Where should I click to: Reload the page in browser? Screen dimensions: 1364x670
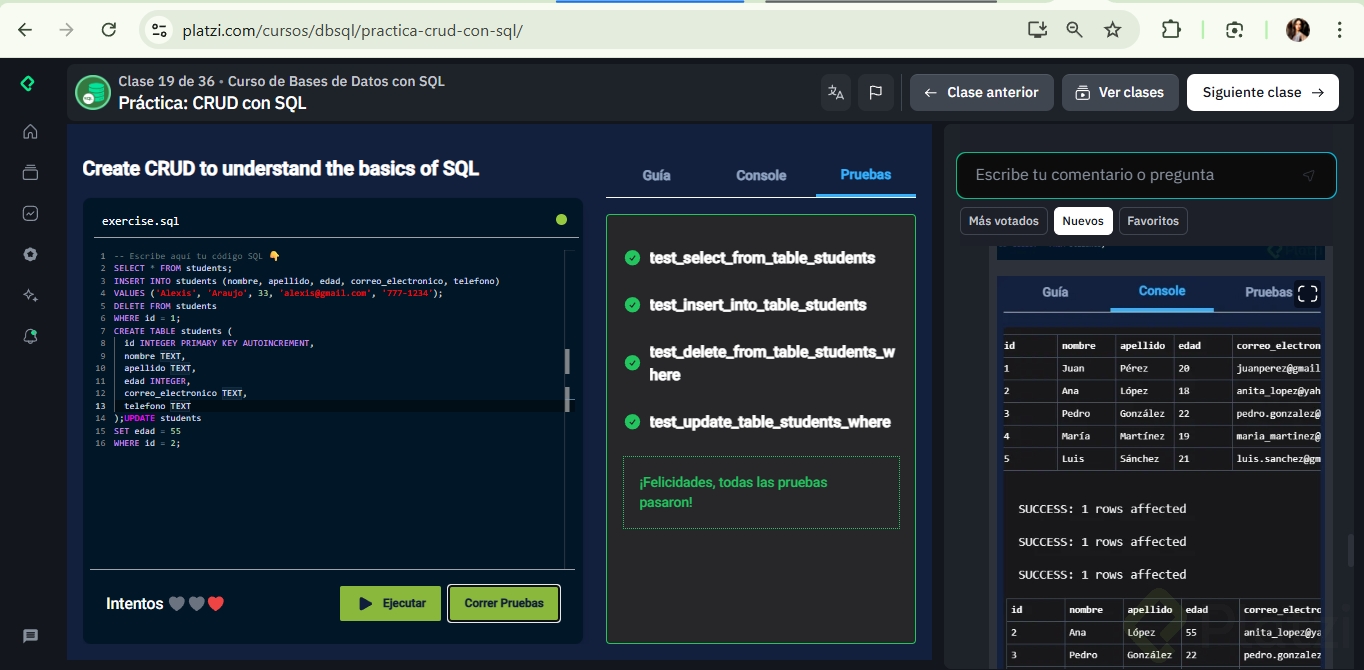pyautogui.click(x=109, y=30)
